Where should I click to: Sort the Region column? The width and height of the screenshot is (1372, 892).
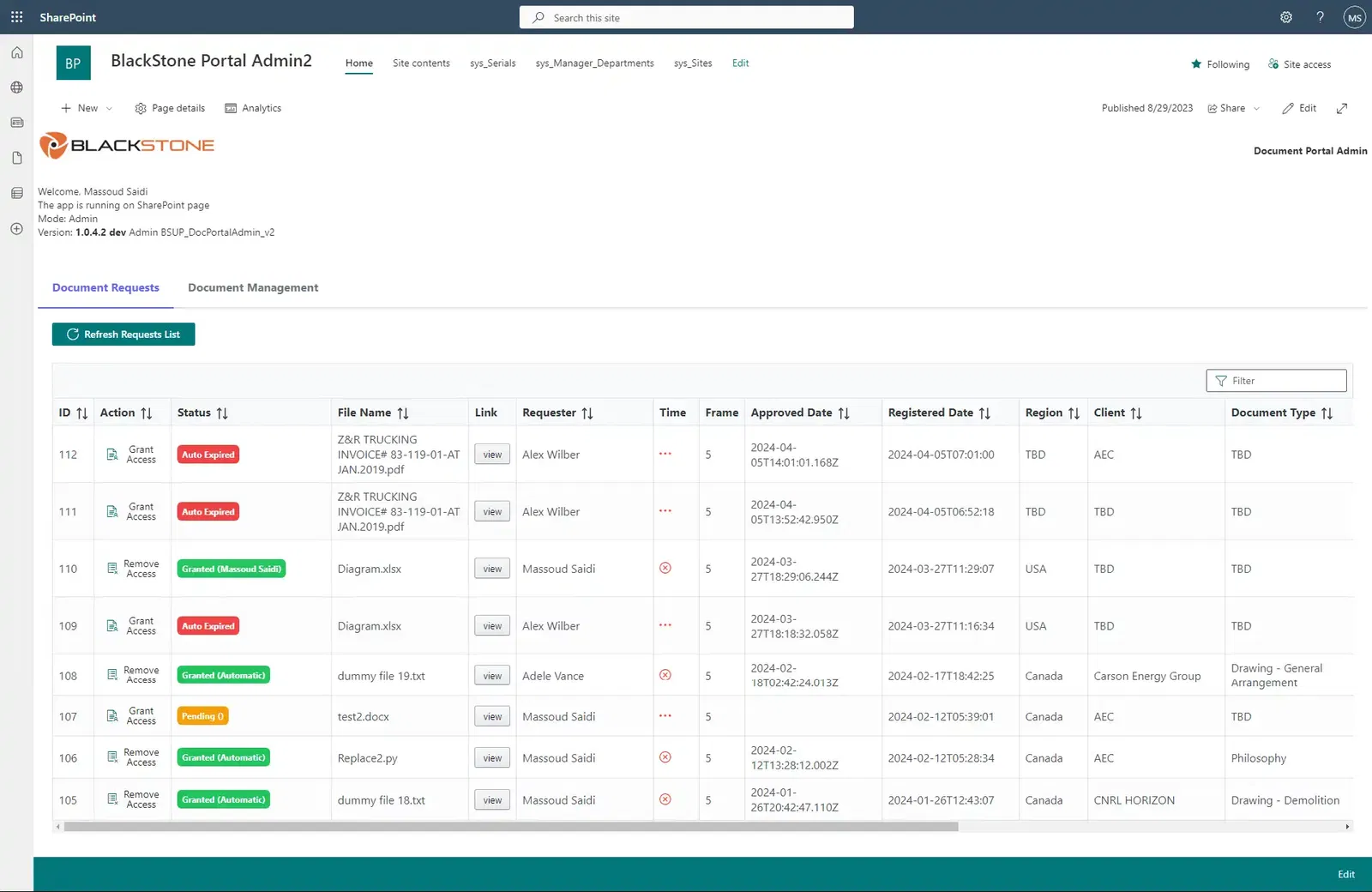click(1074, 413)
